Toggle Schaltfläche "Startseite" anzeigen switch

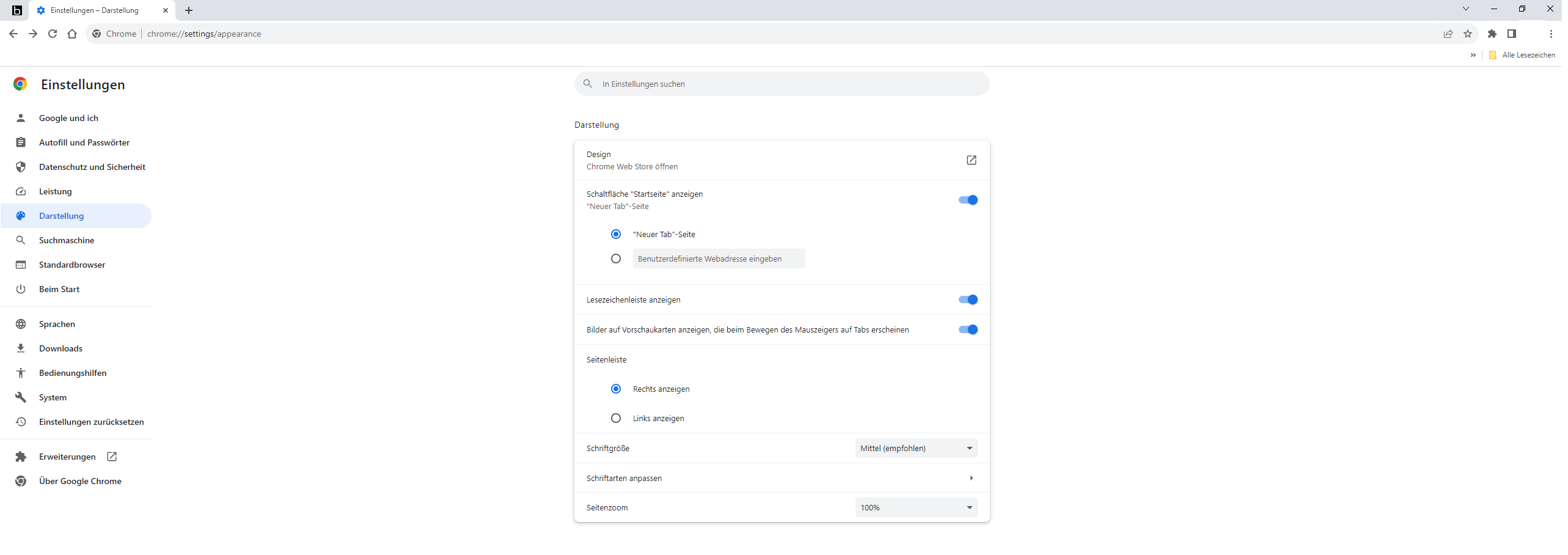(968, 200)
